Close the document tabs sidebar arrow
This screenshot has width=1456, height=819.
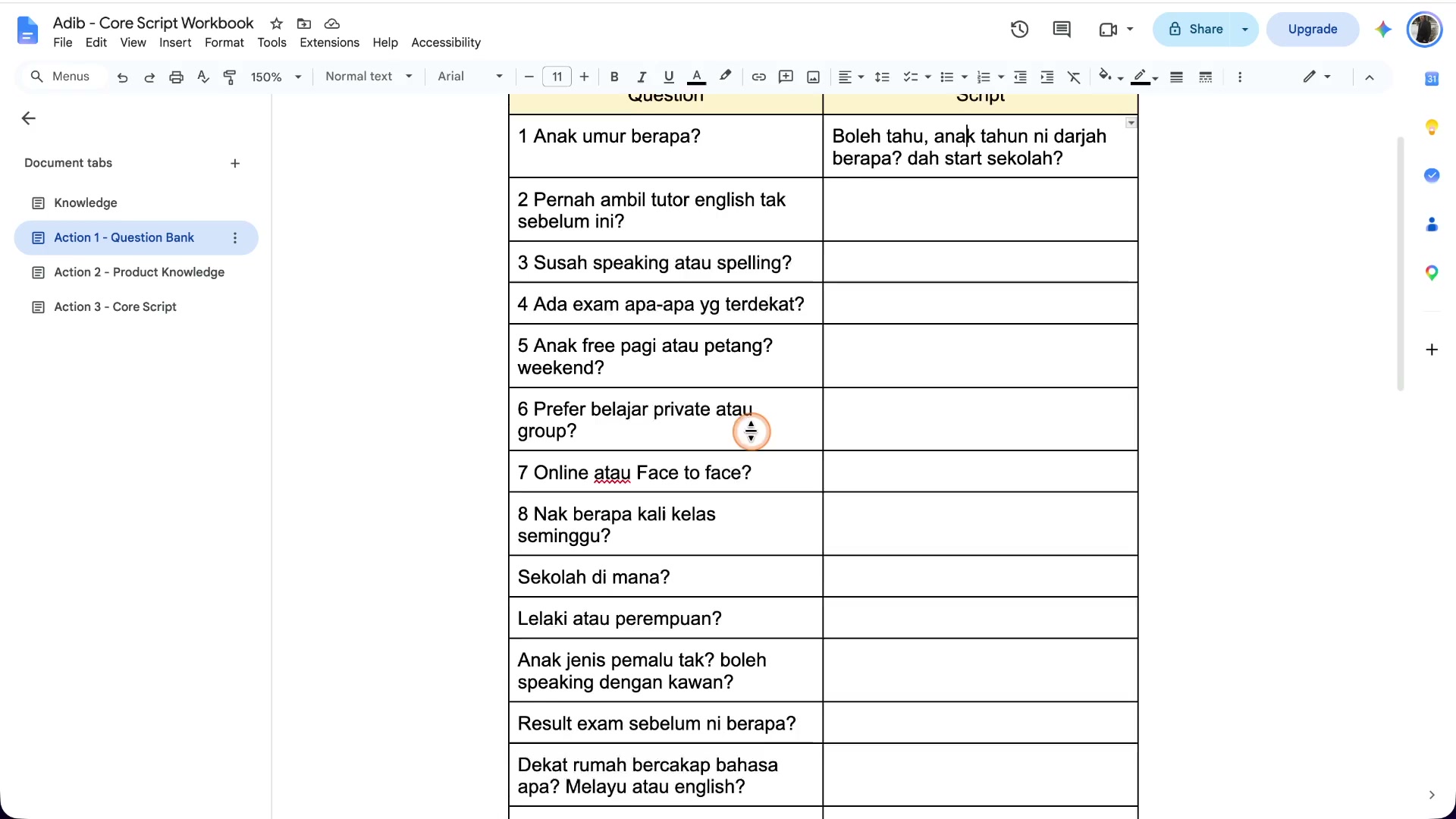[x=29, y=118]
